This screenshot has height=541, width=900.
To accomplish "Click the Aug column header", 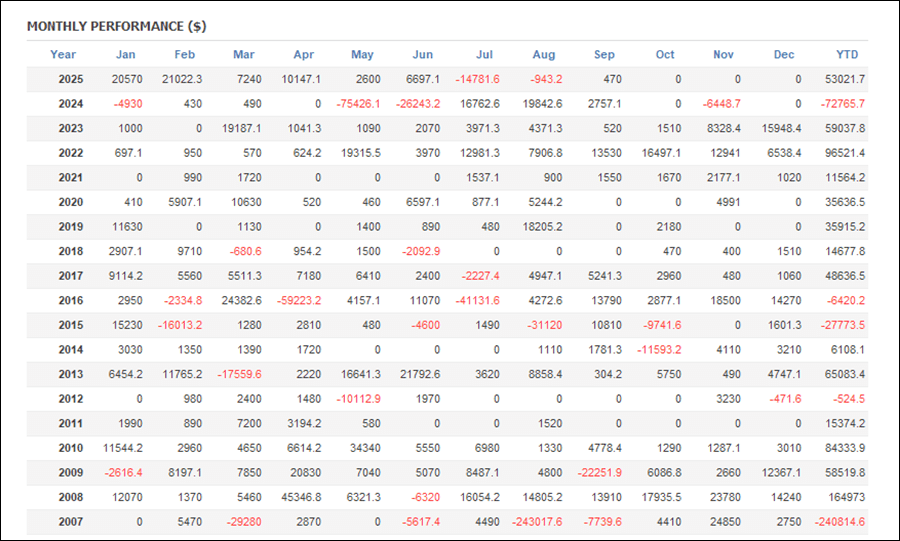I will (x=545, y=55).
